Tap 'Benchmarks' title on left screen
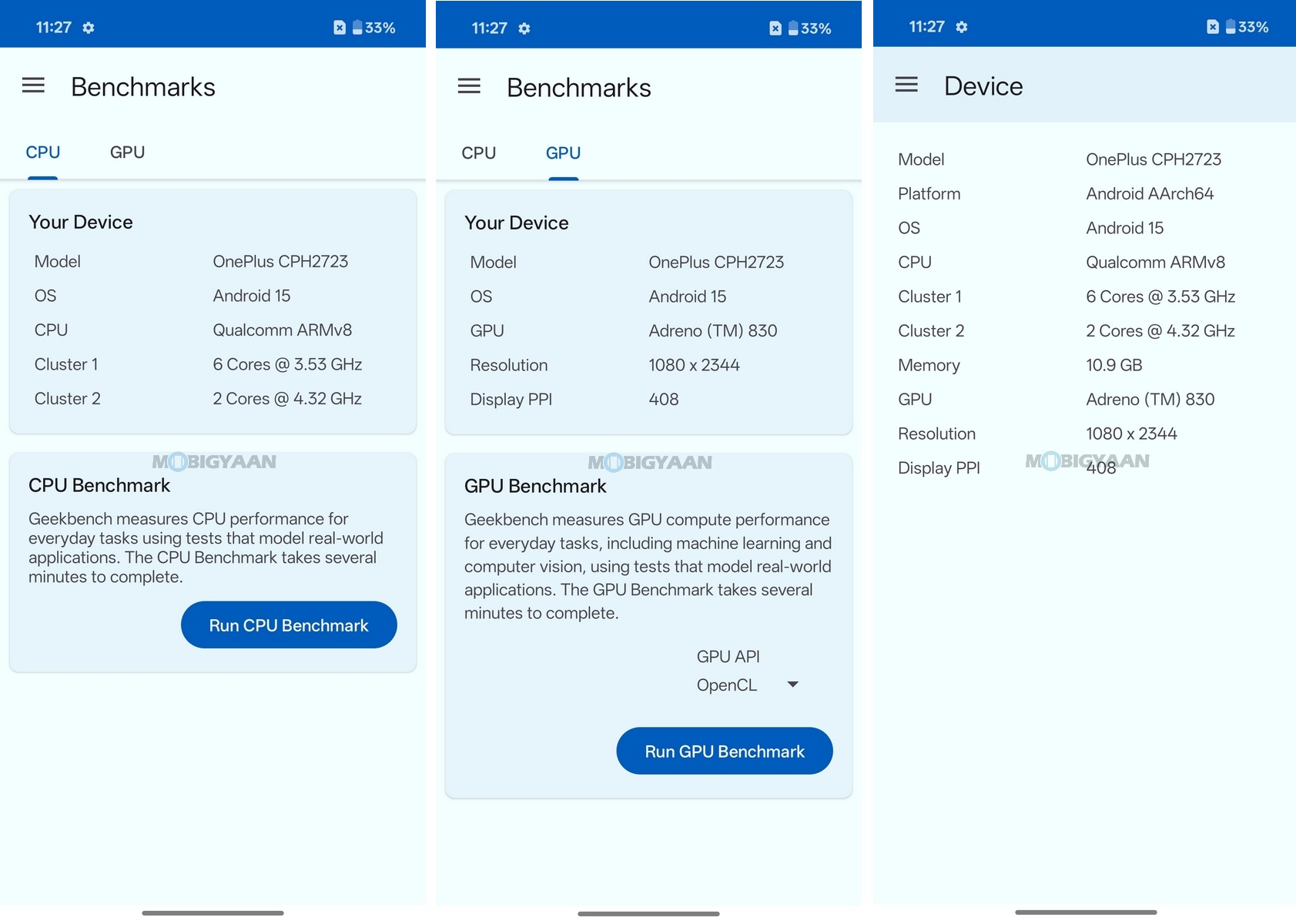 click(143, 87)
